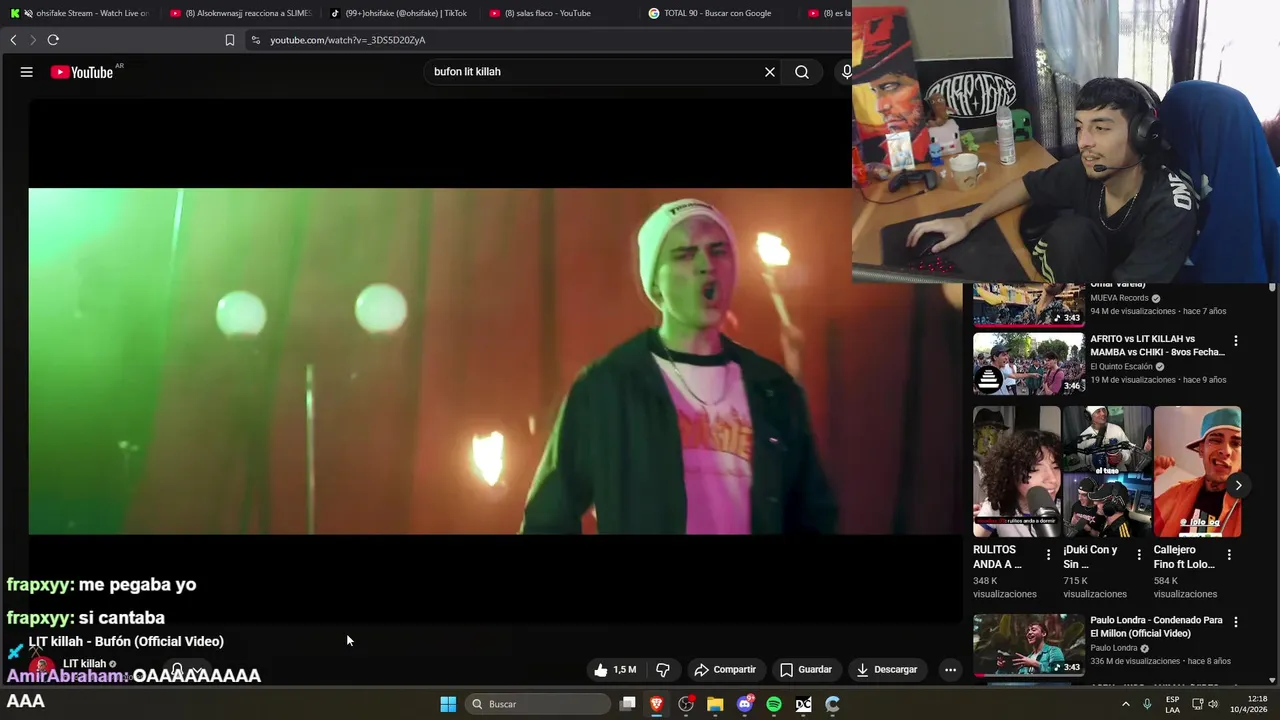Open the YouTube hamburger guide menu

(x=27, y=72)
